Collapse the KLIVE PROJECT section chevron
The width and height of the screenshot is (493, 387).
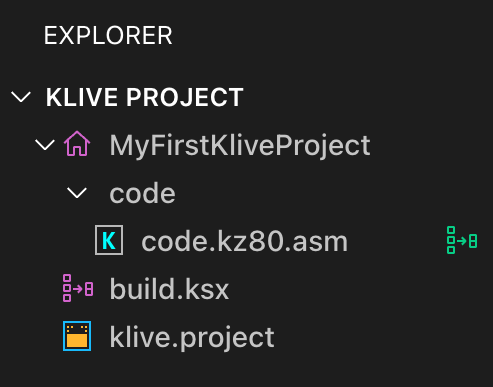point(21,97)
